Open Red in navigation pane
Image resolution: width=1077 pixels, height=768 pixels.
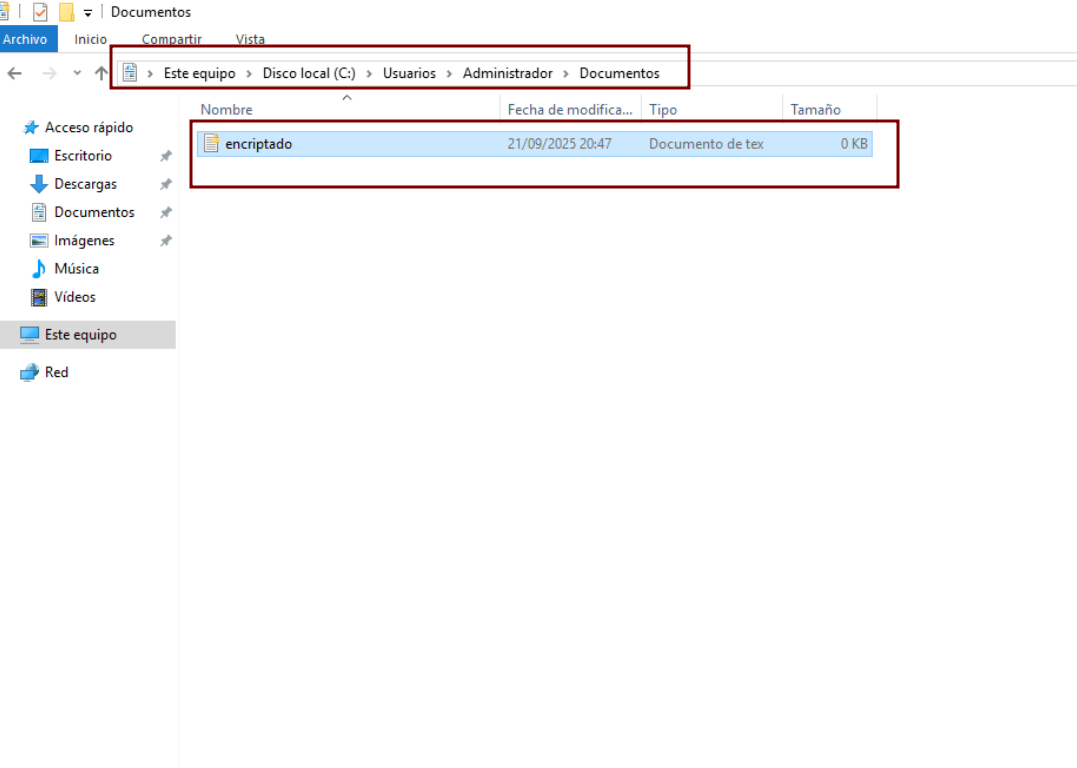[56, 372]
